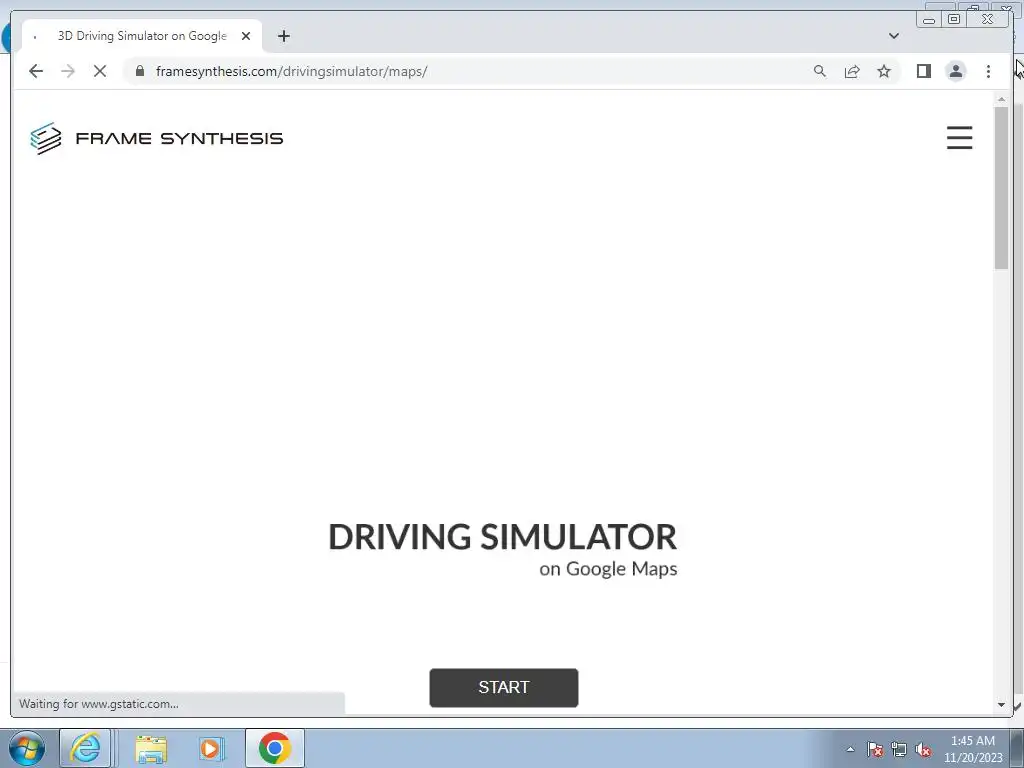Expand the tab search dropdown
This screenshot has width=1024, height=768.
893,36
